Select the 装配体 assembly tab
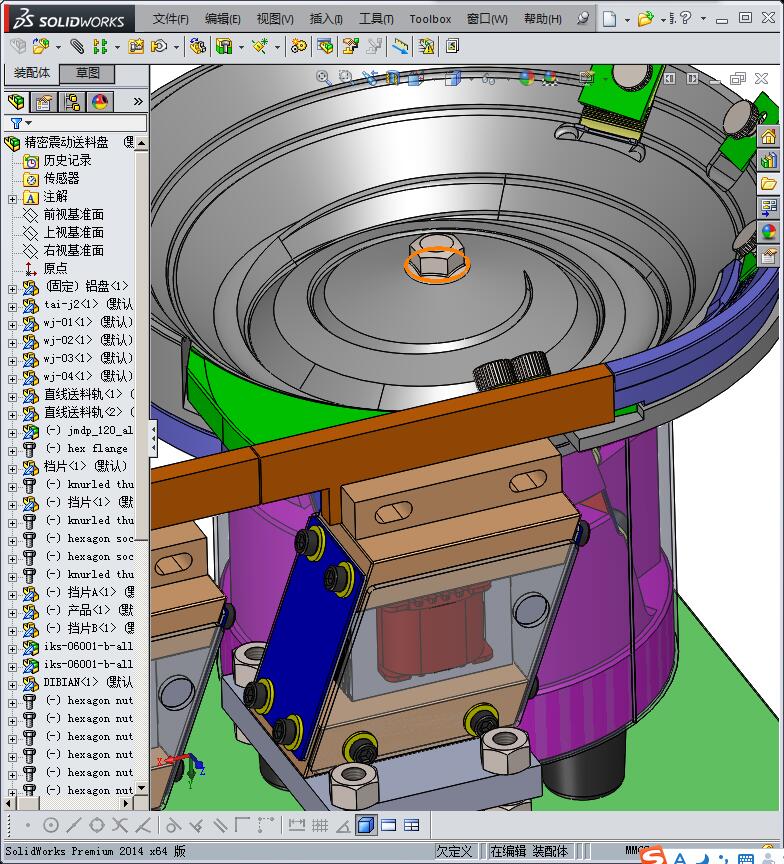Image resolution: width=784 pixels, height=864 pixels. (x=31, y=73)
